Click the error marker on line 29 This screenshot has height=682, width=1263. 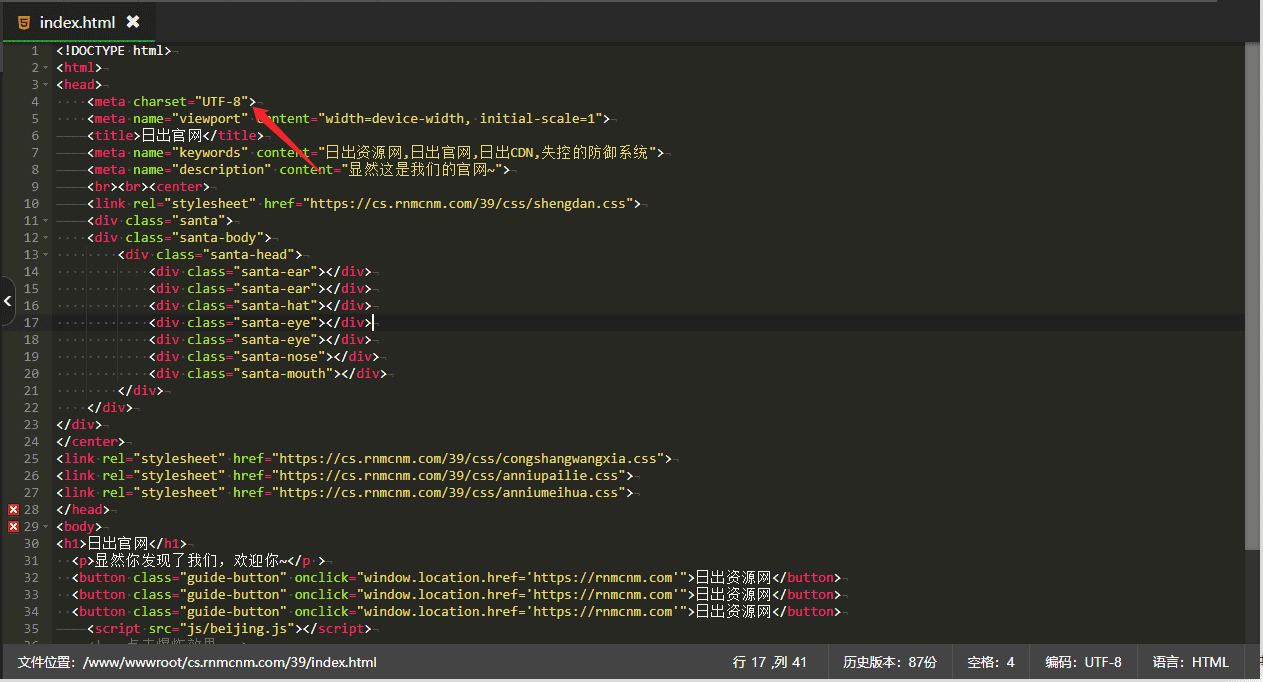(x=13, y=527)
